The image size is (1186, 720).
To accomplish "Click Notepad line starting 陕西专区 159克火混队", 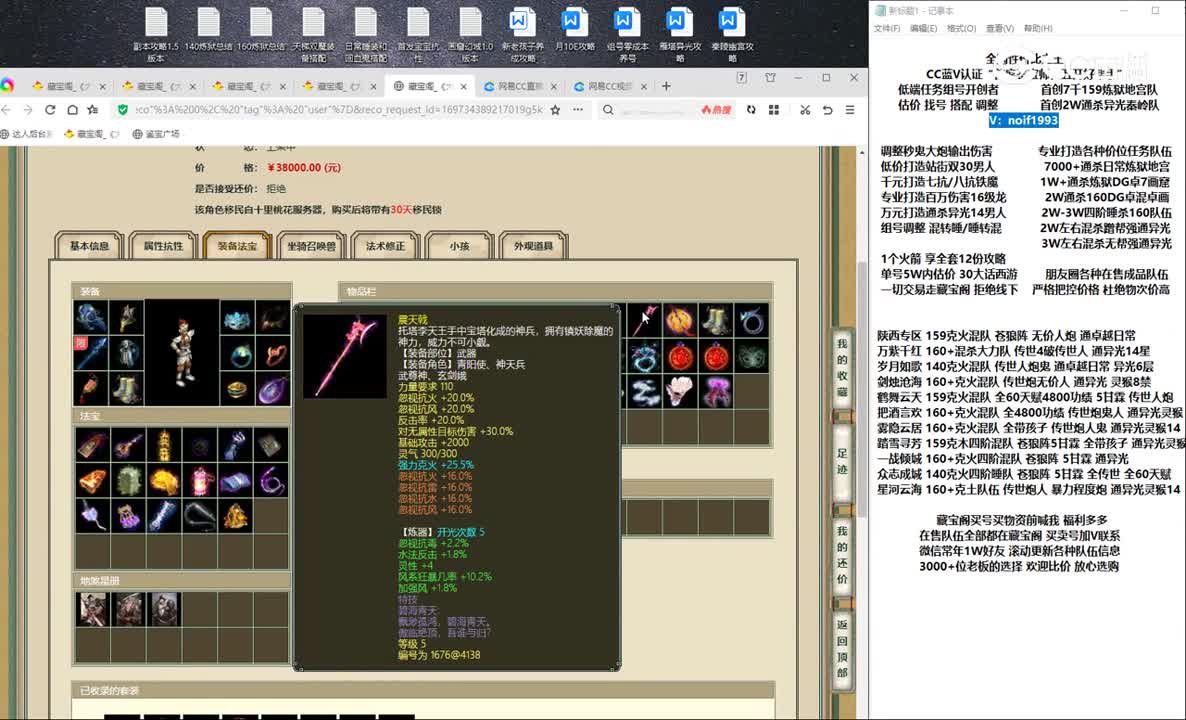I will pyautogui.click(x=1006, y=335).
